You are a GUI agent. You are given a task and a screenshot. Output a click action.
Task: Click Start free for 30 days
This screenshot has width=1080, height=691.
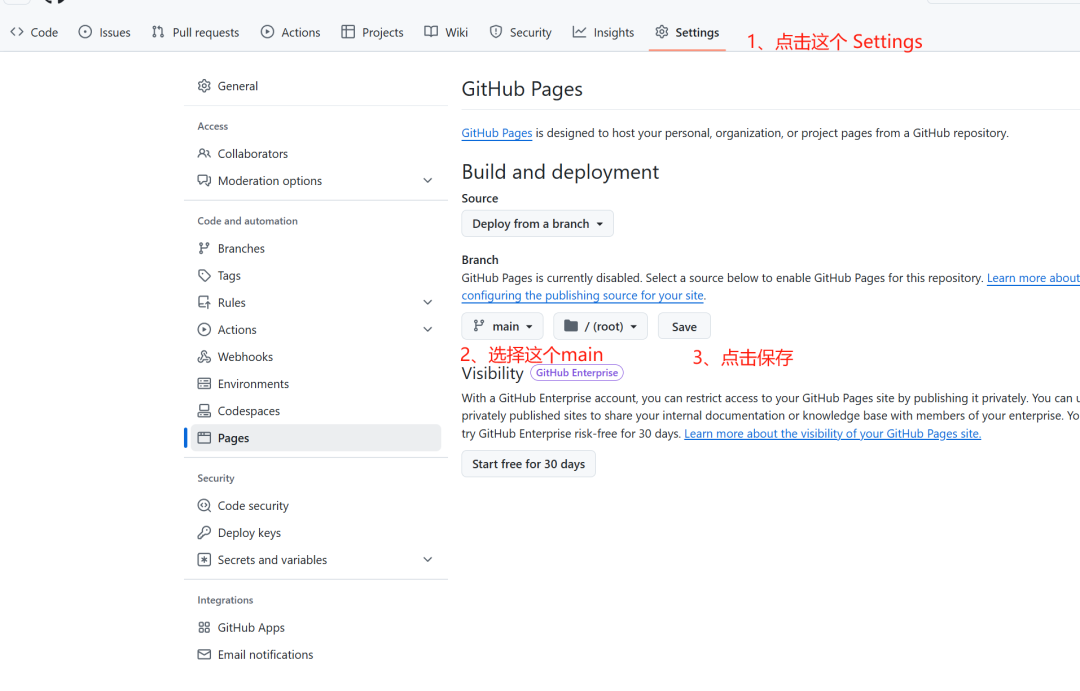point(528,464)
